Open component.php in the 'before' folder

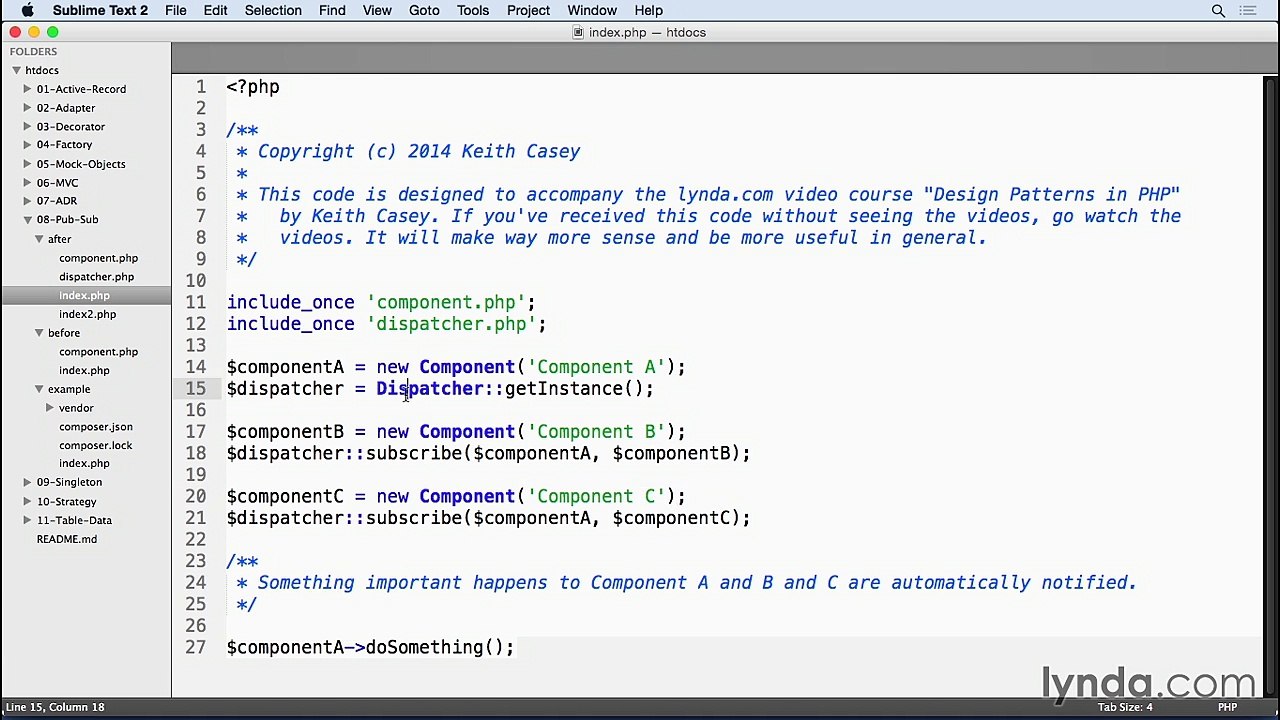tap(98, 352)
